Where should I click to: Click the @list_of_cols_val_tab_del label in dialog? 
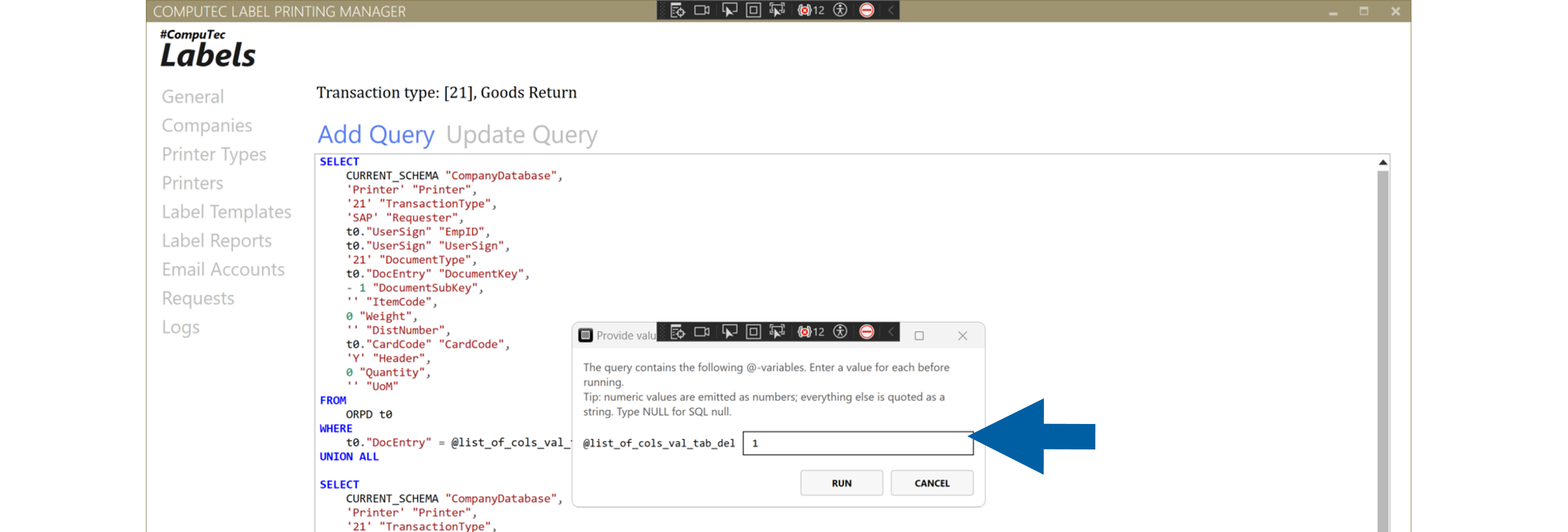[x=659, y=443]
